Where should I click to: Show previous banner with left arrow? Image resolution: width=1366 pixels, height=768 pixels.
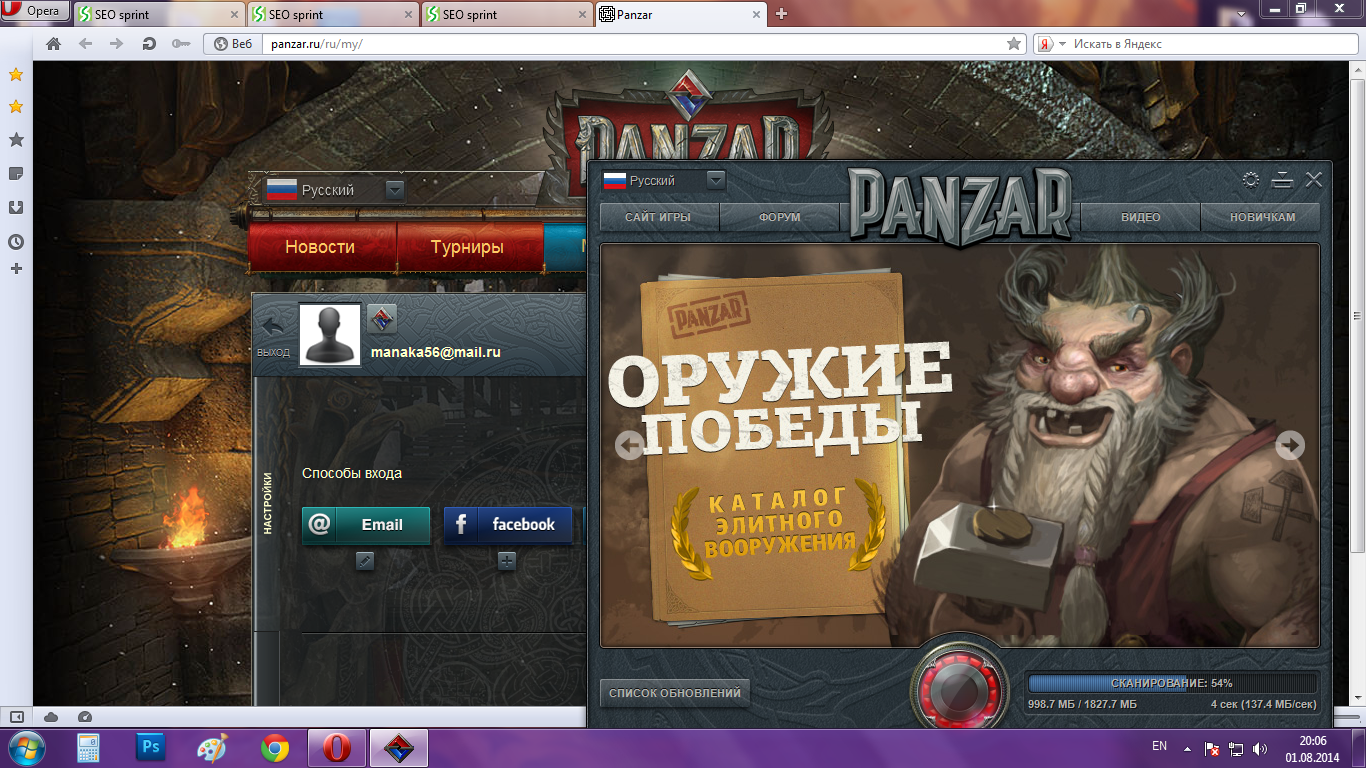pyautogui.click(x=629, y=445)
